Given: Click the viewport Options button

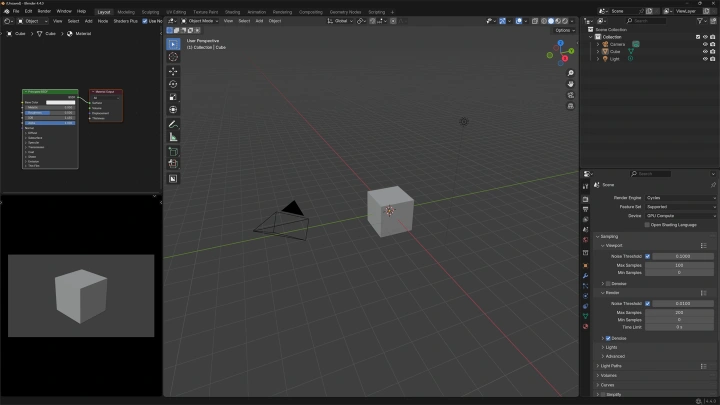Looking at the screenshot, I should point(565,30).
